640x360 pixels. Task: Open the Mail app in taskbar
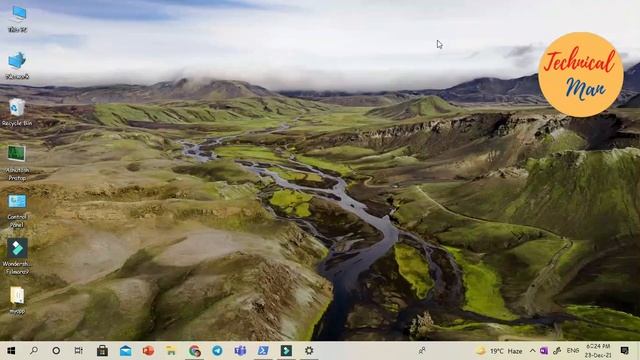coord(125,351)
